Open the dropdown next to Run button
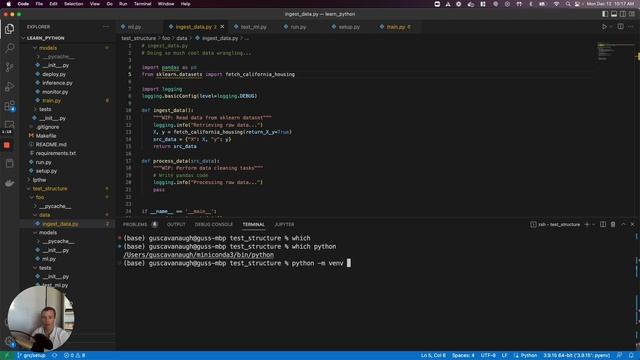The width and height of the screenshot is (640, 360). pyautogui.click(x=611, y=27)
